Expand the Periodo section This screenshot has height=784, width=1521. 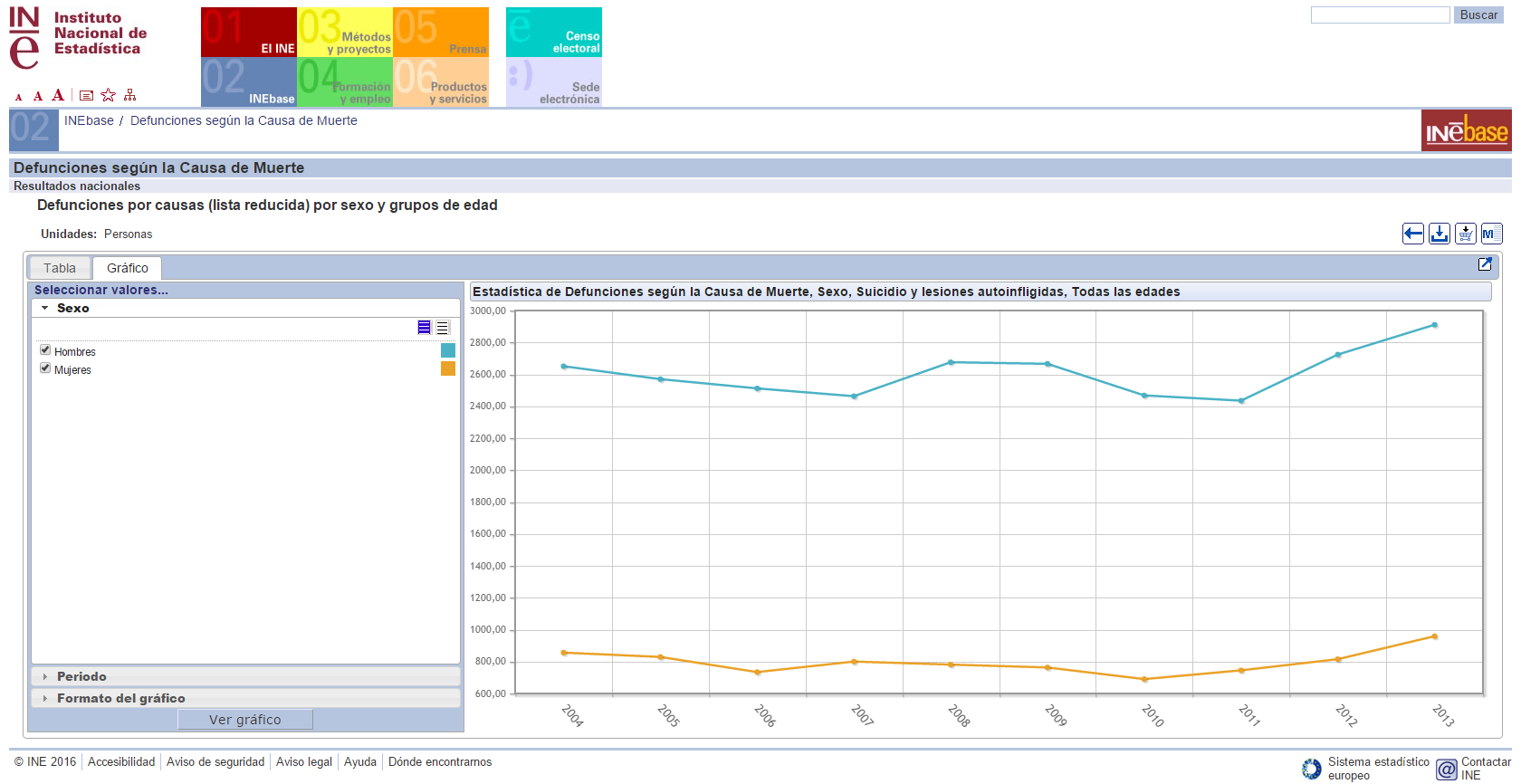point(246,676)
